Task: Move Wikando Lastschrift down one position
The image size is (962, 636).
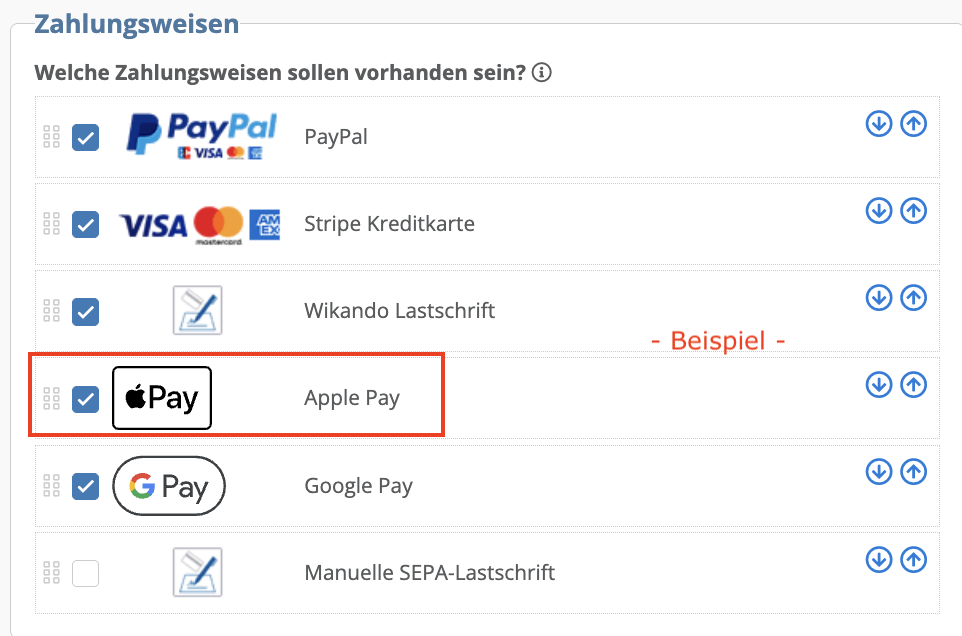Action: coord(878,298)
